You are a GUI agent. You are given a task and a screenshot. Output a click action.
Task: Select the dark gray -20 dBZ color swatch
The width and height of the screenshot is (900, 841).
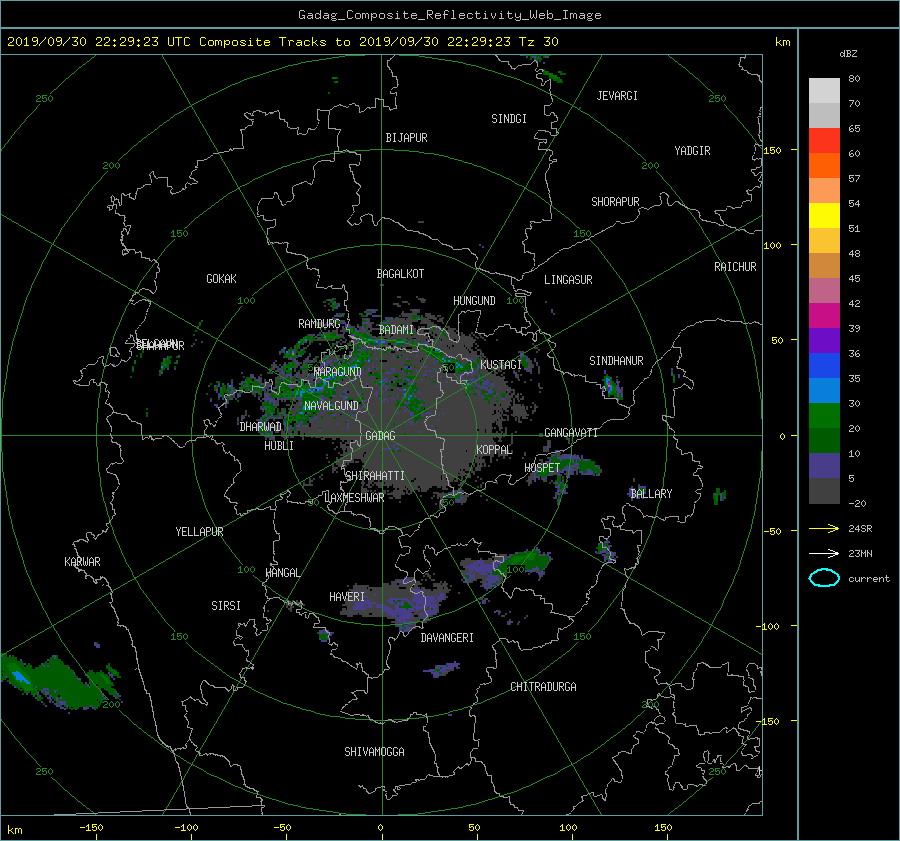click(824, 490)
